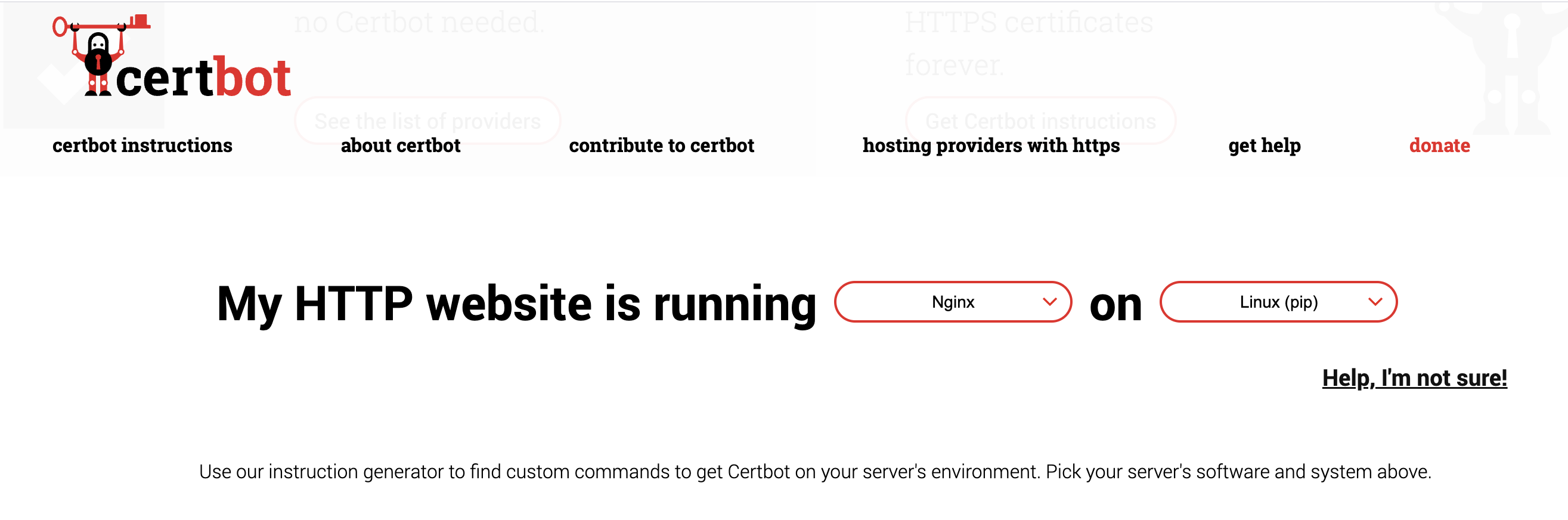The image size is (1568, 520).
Task: Open the Linux (pip) system dropdown
Action: 1278,302
